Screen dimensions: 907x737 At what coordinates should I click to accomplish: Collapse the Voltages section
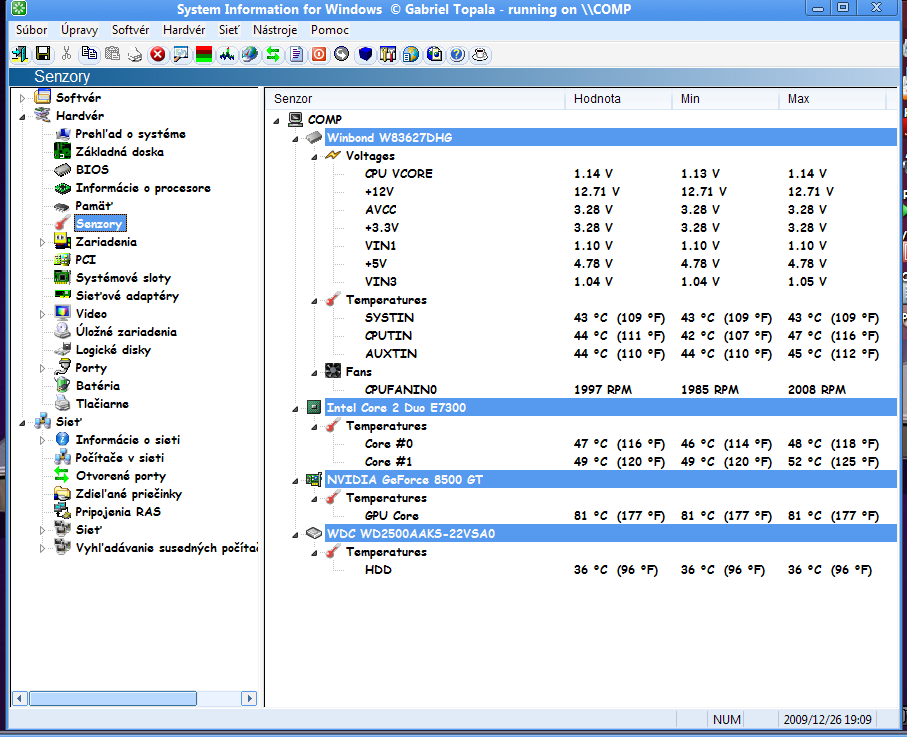pos(313,156)
